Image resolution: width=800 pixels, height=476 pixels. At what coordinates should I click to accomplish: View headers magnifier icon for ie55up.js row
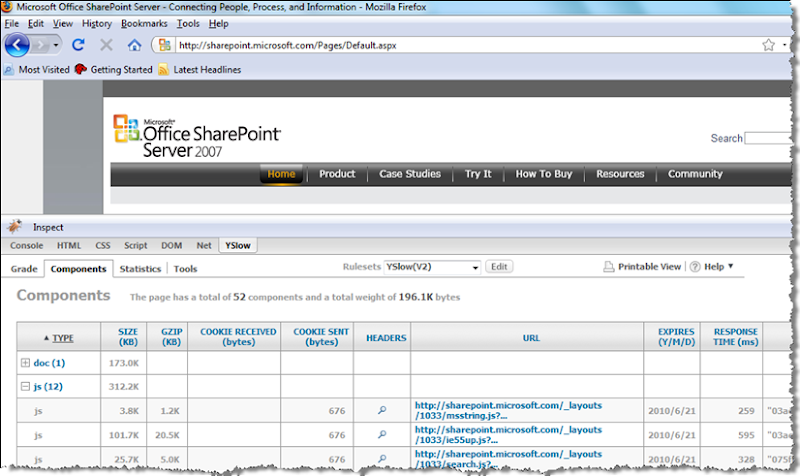(x=382, y=435)
